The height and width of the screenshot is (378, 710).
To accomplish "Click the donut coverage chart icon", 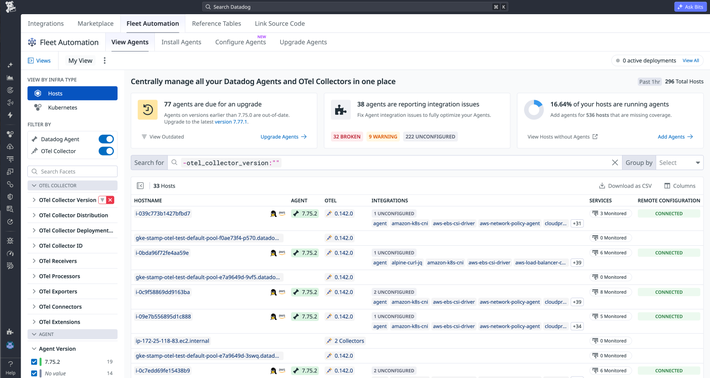I will tap(533, 110).
